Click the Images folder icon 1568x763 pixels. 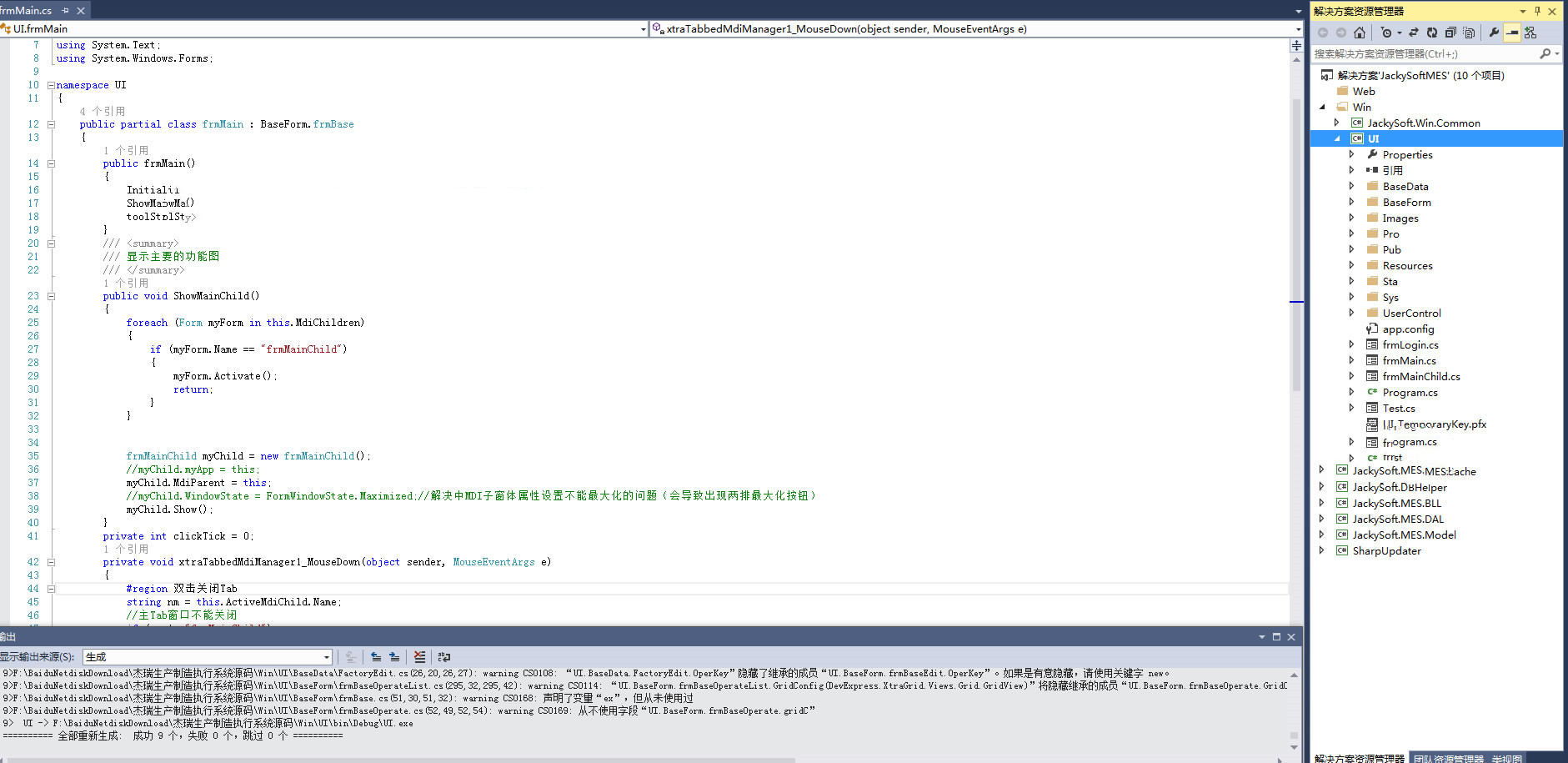coord(1372,218)
